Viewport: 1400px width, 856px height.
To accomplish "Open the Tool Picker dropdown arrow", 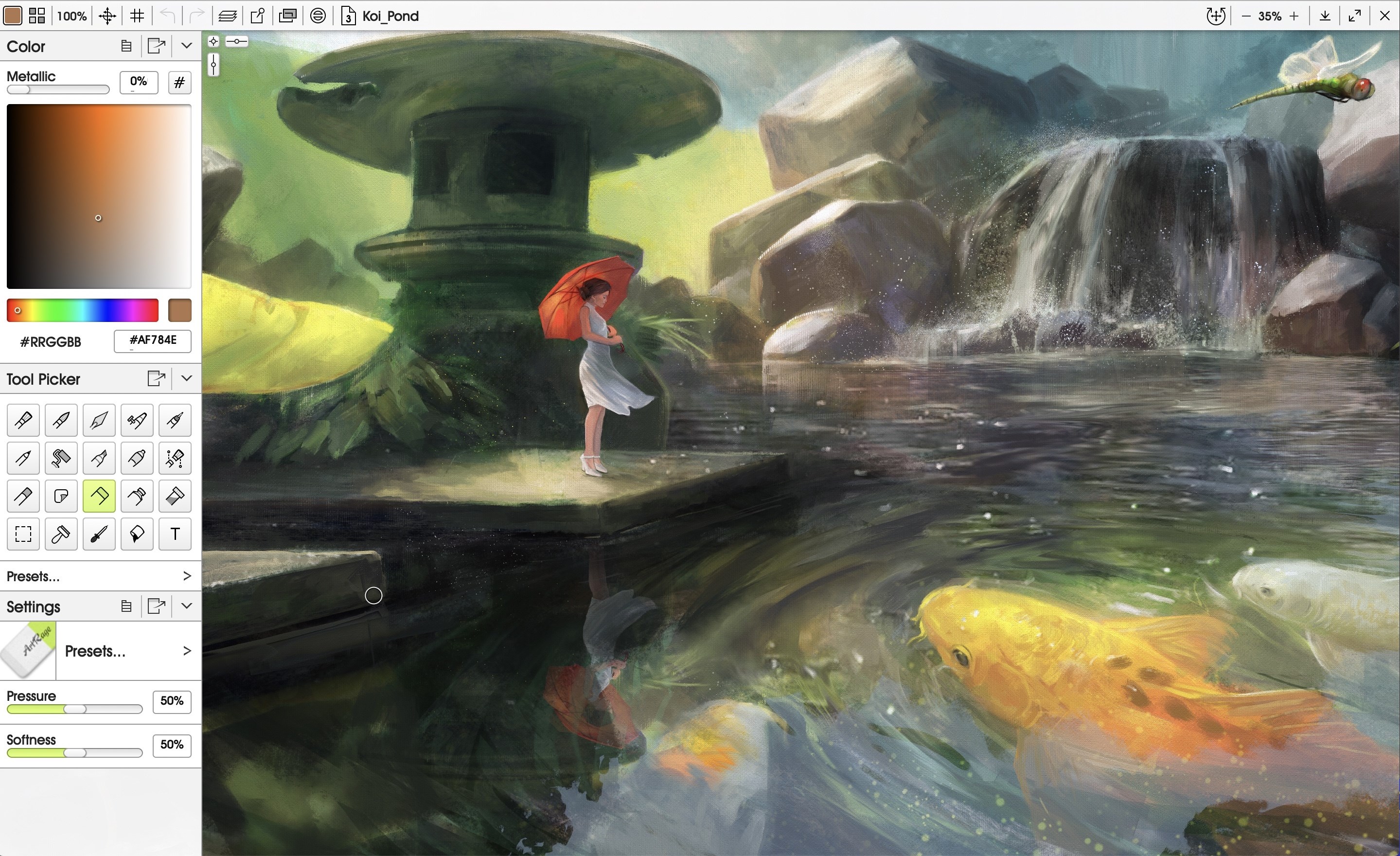I will [187, 378].
